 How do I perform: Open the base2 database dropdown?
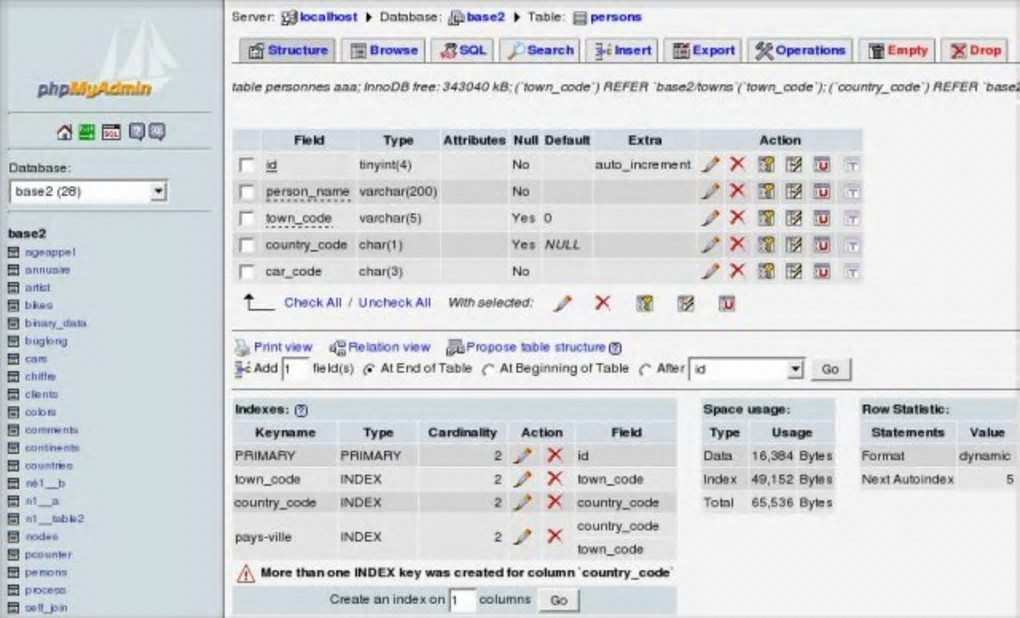pos(88,192)
